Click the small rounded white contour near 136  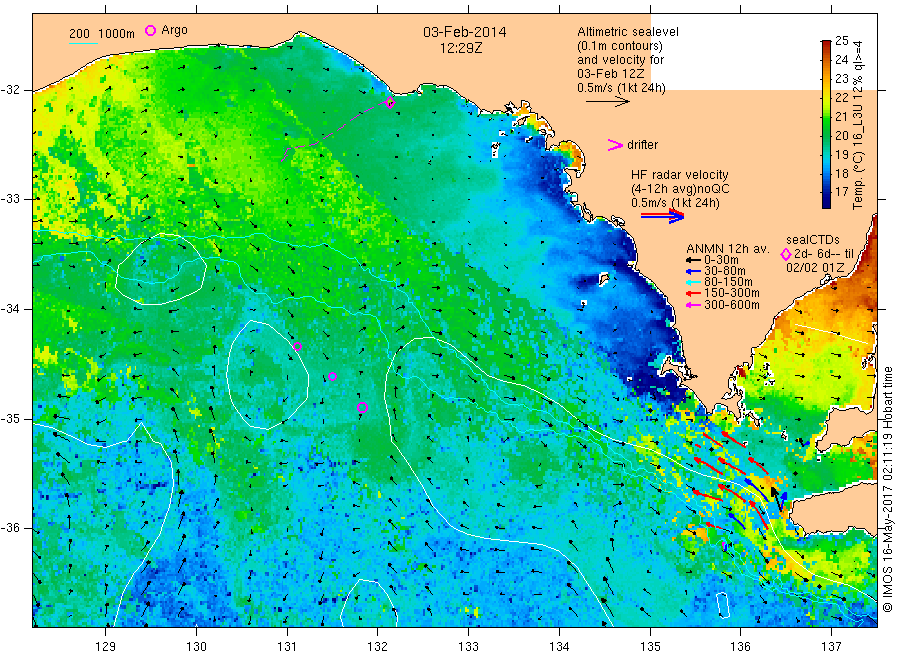pos(723,605)
